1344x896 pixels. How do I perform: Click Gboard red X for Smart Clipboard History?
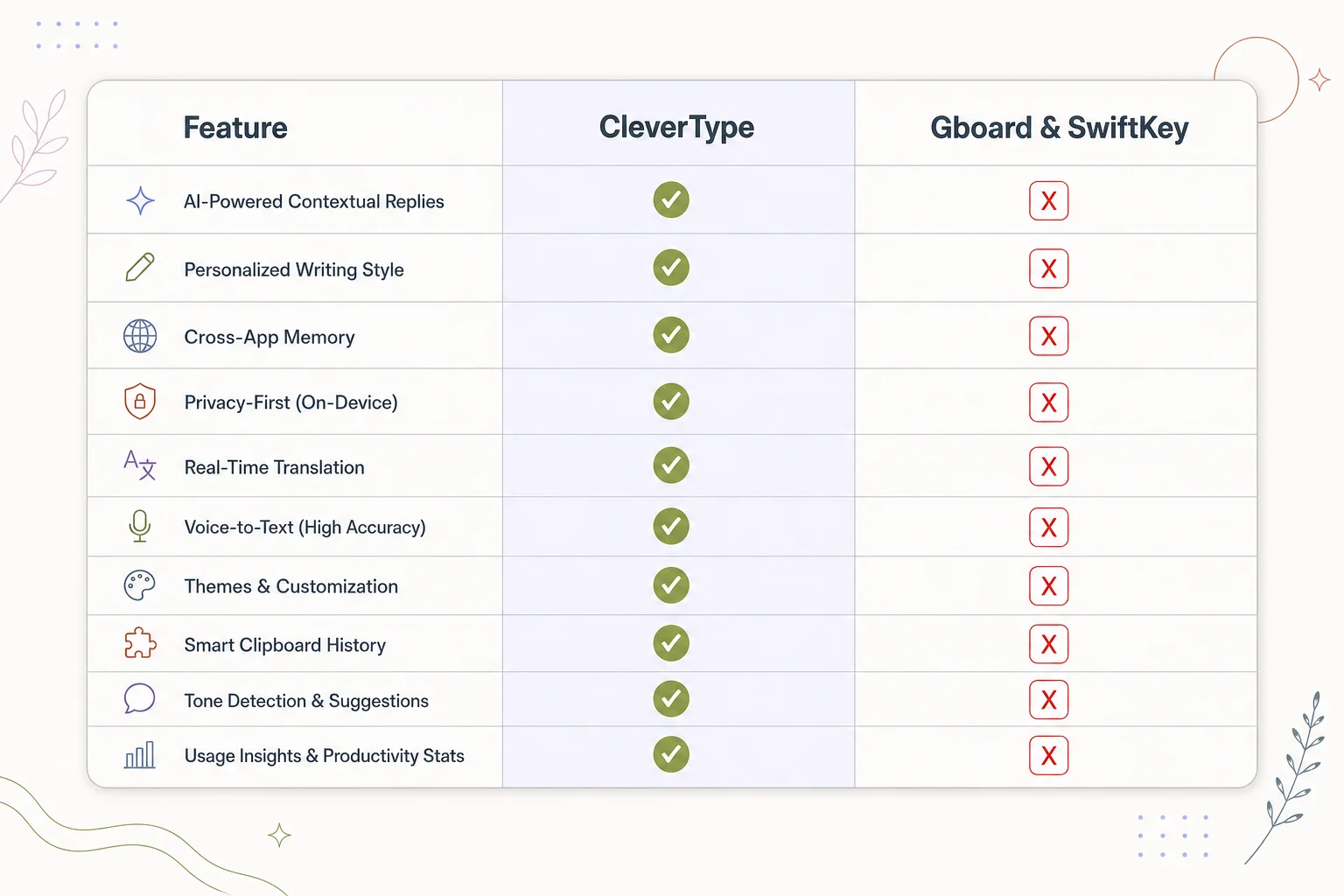(x=1049, y=645)
